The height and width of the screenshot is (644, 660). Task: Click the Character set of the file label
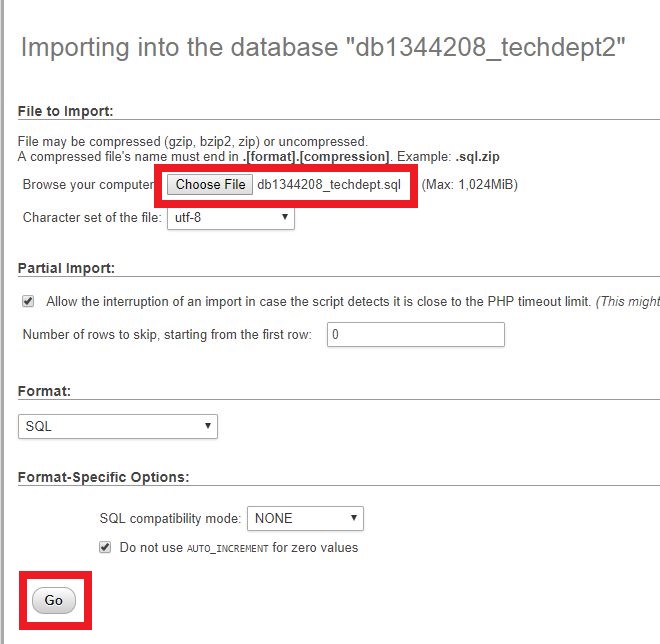[x=92, y=217]
